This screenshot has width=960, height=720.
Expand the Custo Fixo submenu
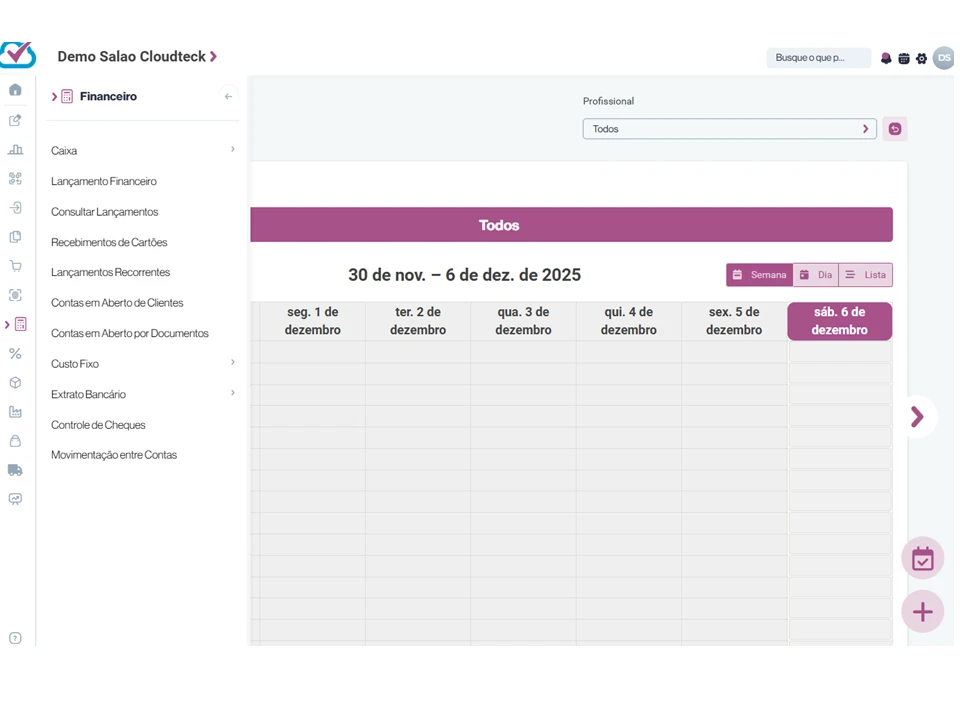click(x=143, y=364)
